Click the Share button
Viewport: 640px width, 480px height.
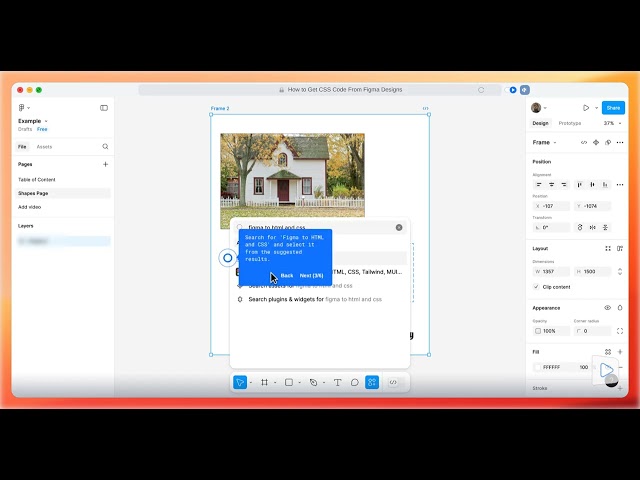[x=613, y=108]
